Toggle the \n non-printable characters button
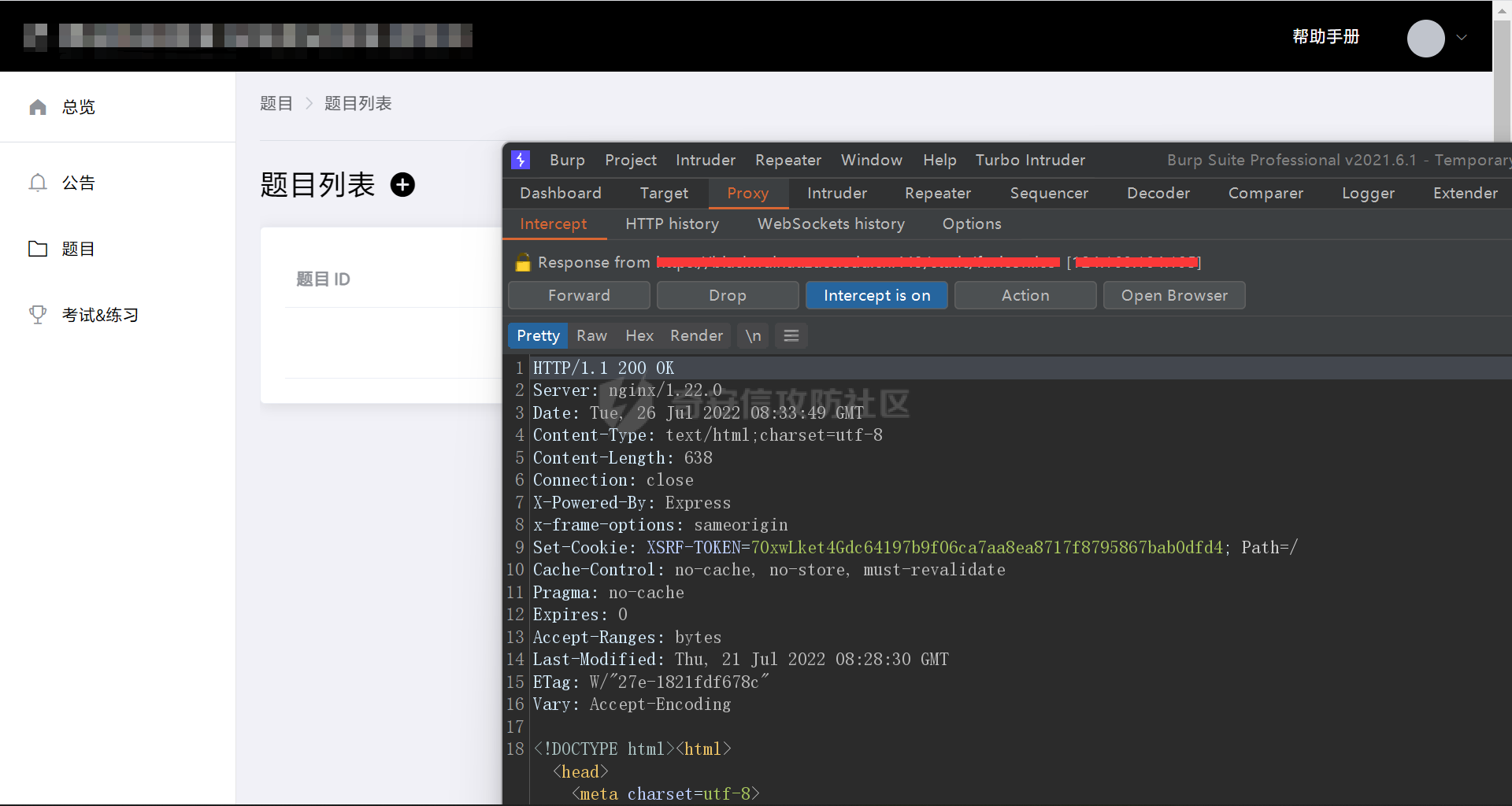 click(x=753, y=336)
